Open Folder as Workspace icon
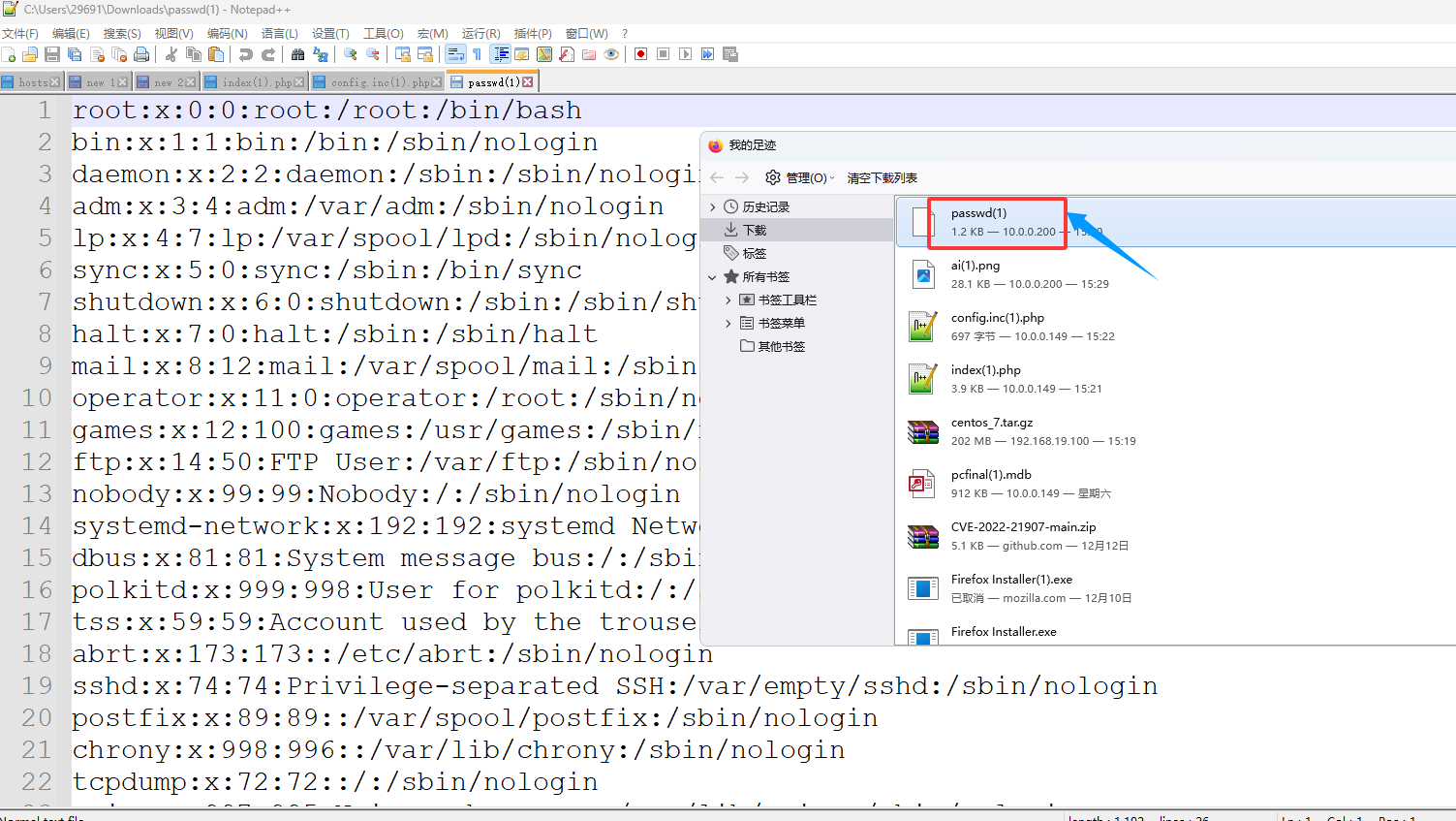Screen dimensions: 1456x821 589,54
